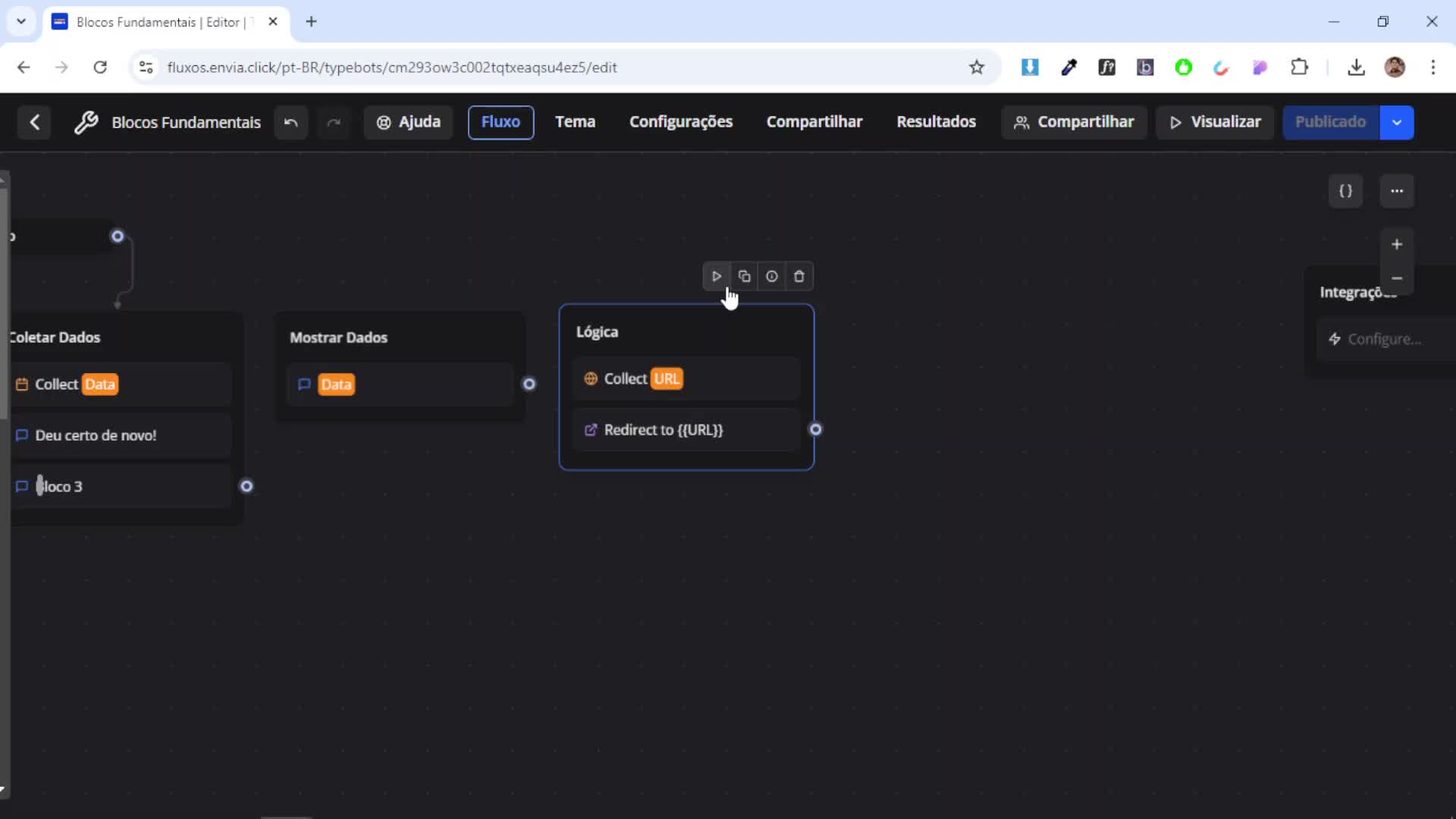Bookmark the page with the star icon
This screenshot has width=1456, height=819.
(x=977, y=67)
